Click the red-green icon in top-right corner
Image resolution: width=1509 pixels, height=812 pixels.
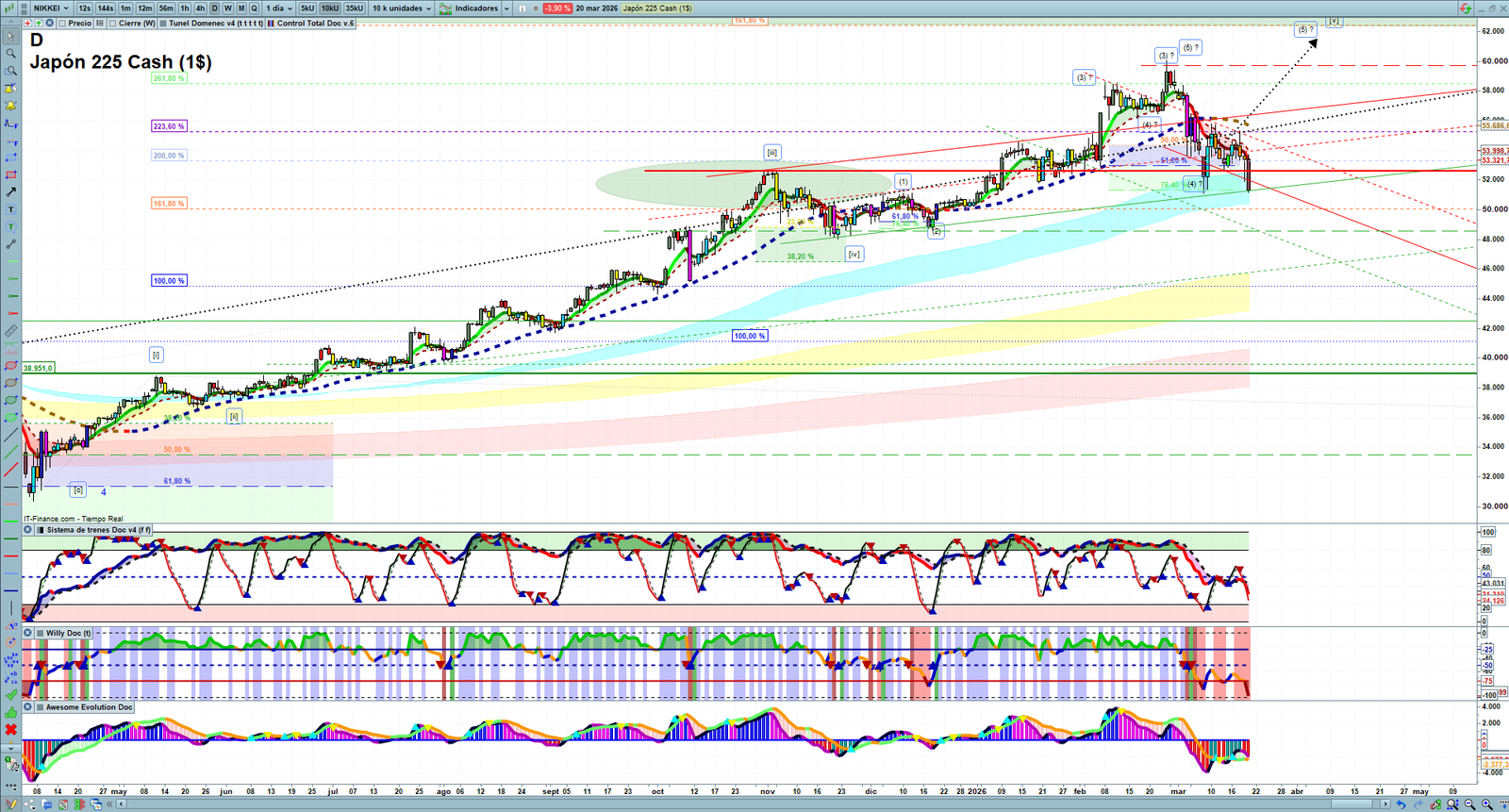(1465, 8)
